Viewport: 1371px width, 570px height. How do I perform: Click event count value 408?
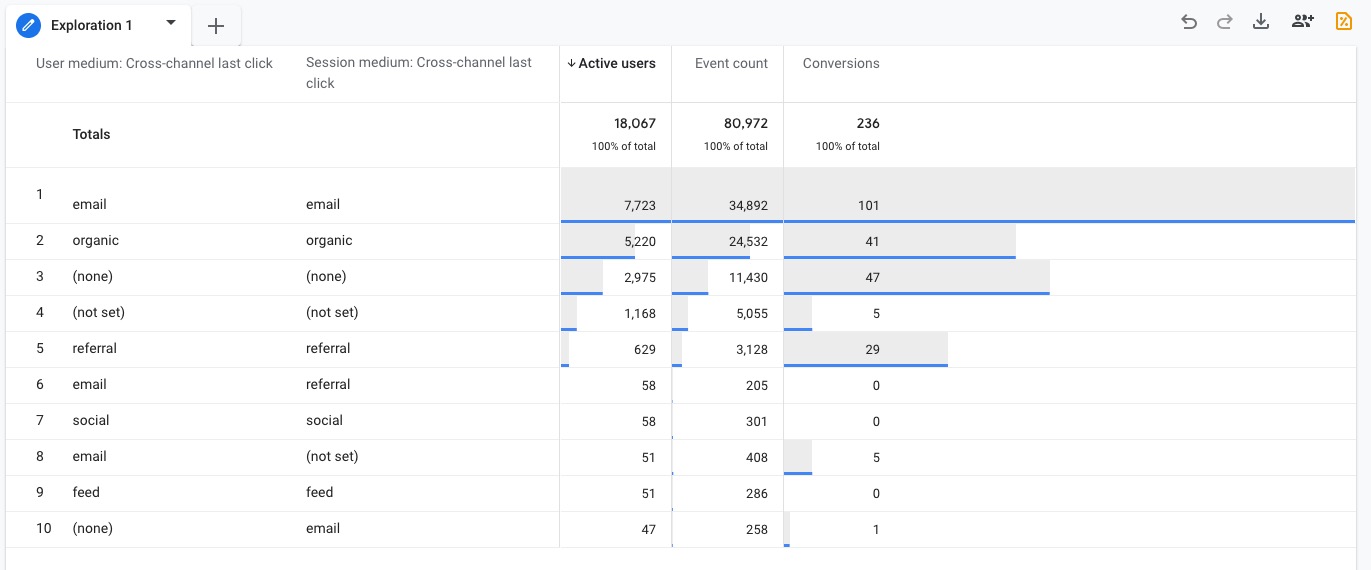pyautogui.click(x=757, y=457)
